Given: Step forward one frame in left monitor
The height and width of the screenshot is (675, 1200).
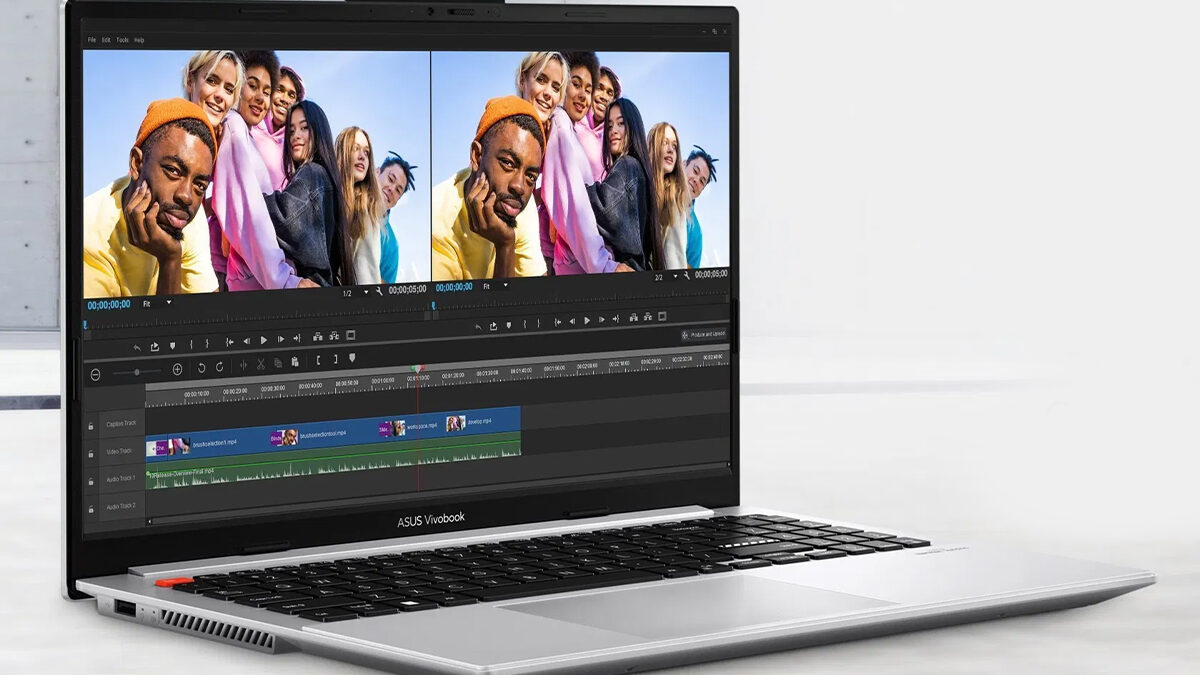Looking at the screenshot, I should point(280,339).
